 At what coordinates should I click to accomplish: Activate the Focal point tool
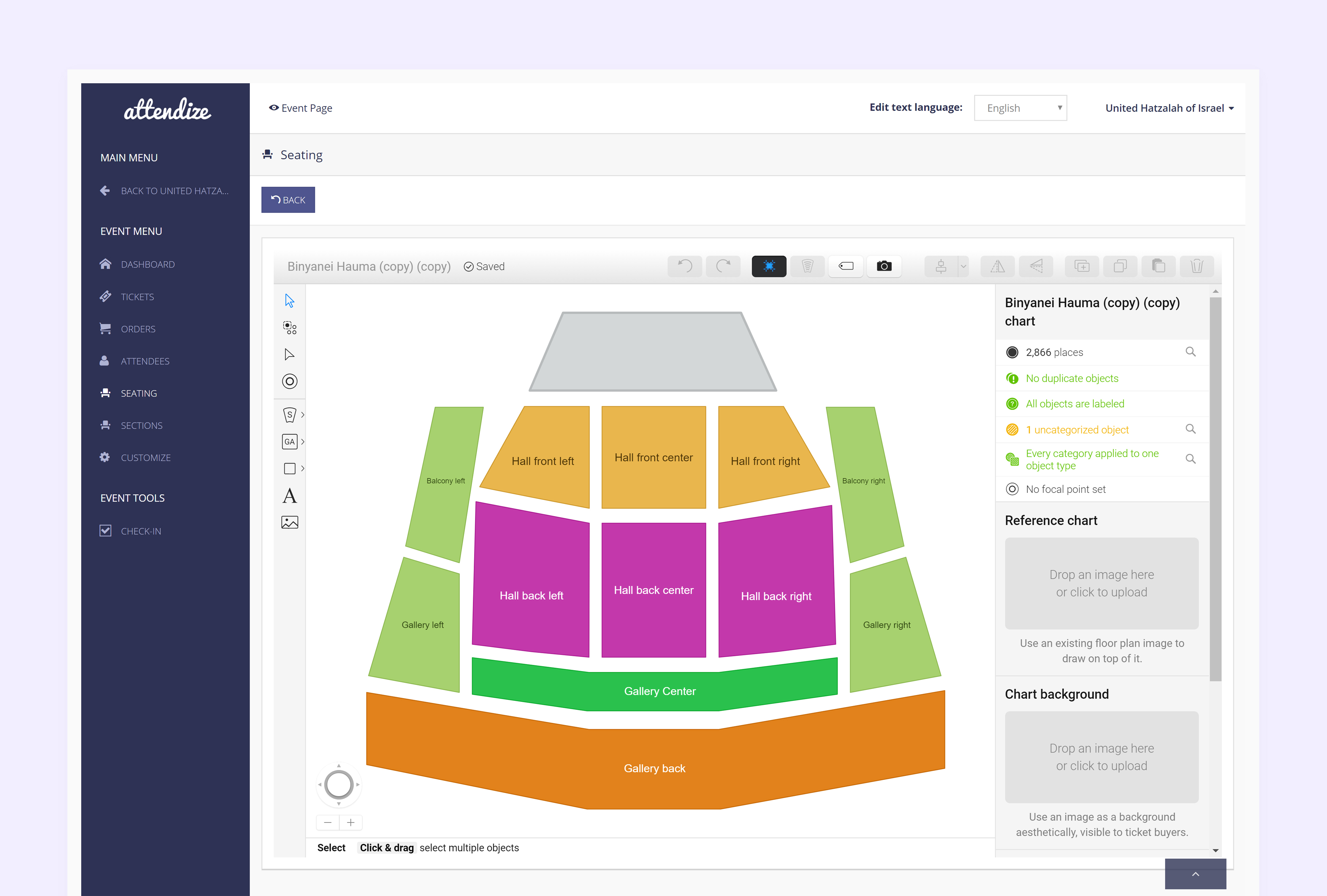(x=290, y=381)
